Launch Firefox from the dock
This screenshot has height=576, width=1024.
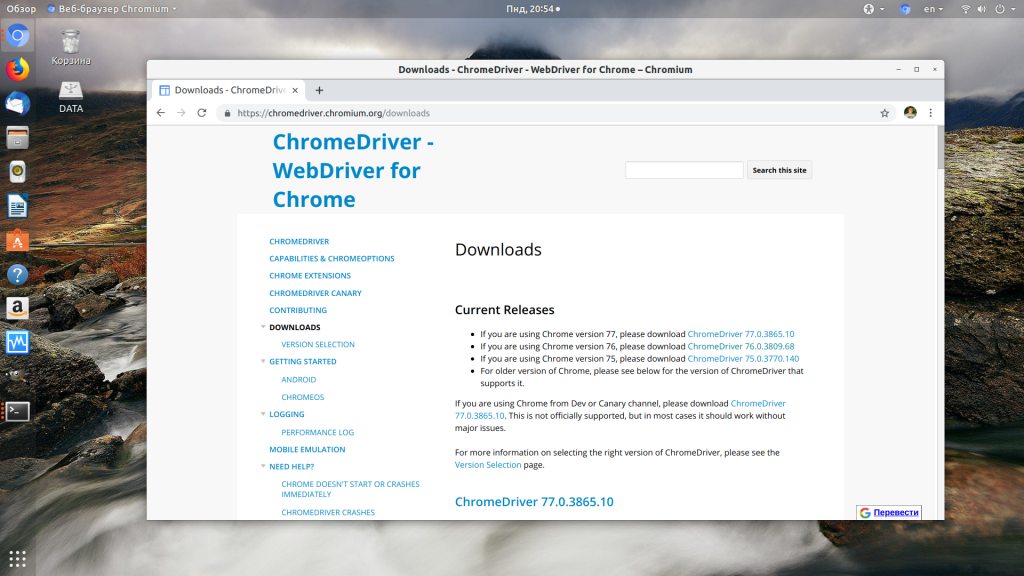[x=17, y=70]
